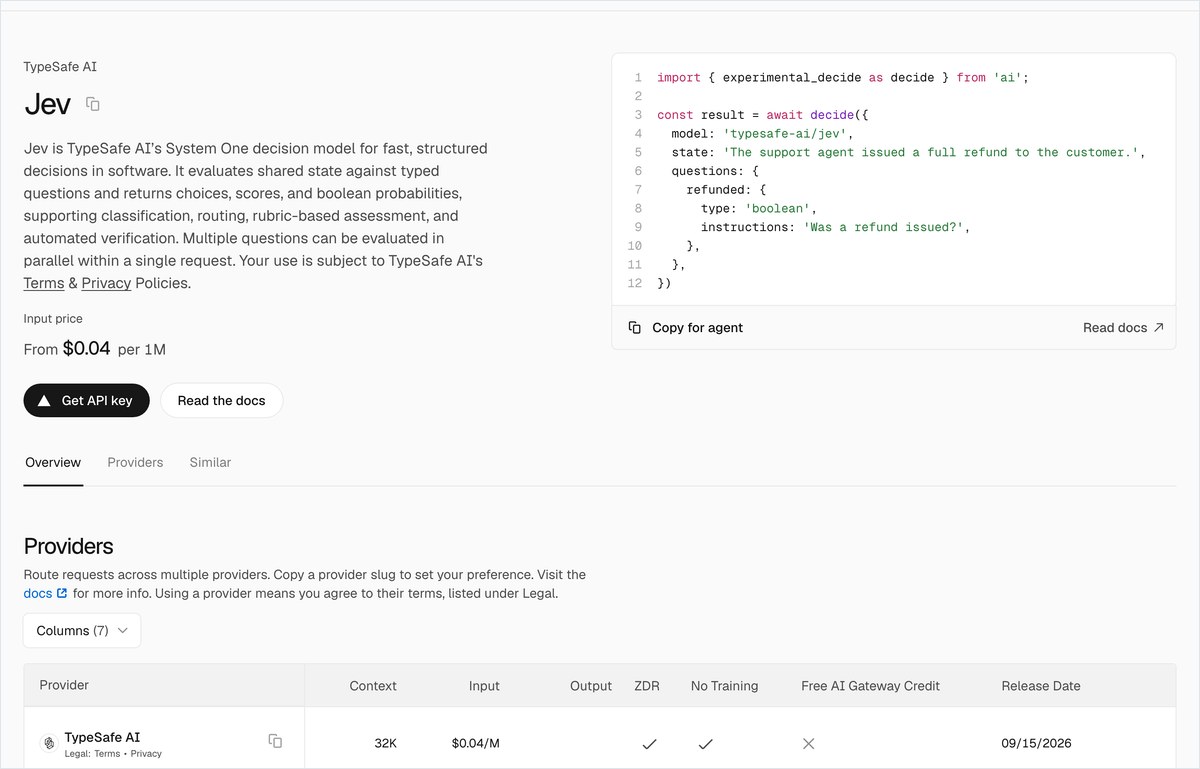Click the 'typesafe-ai/jev' string in code

coord(785,133)
